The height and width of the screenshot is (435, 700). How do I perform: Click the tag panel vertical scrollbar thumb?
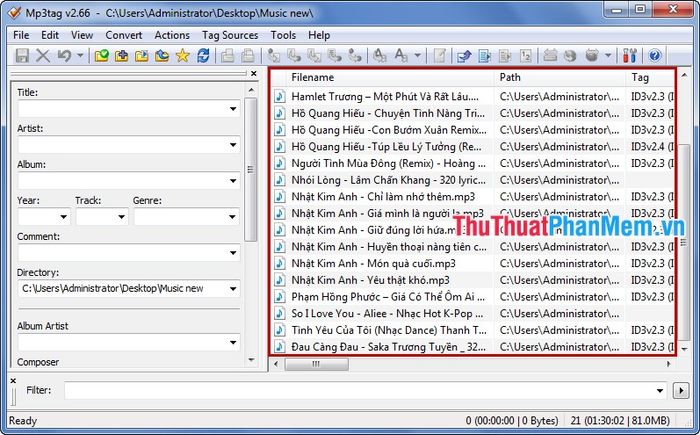pyautogui.click(x=250, y=170)
